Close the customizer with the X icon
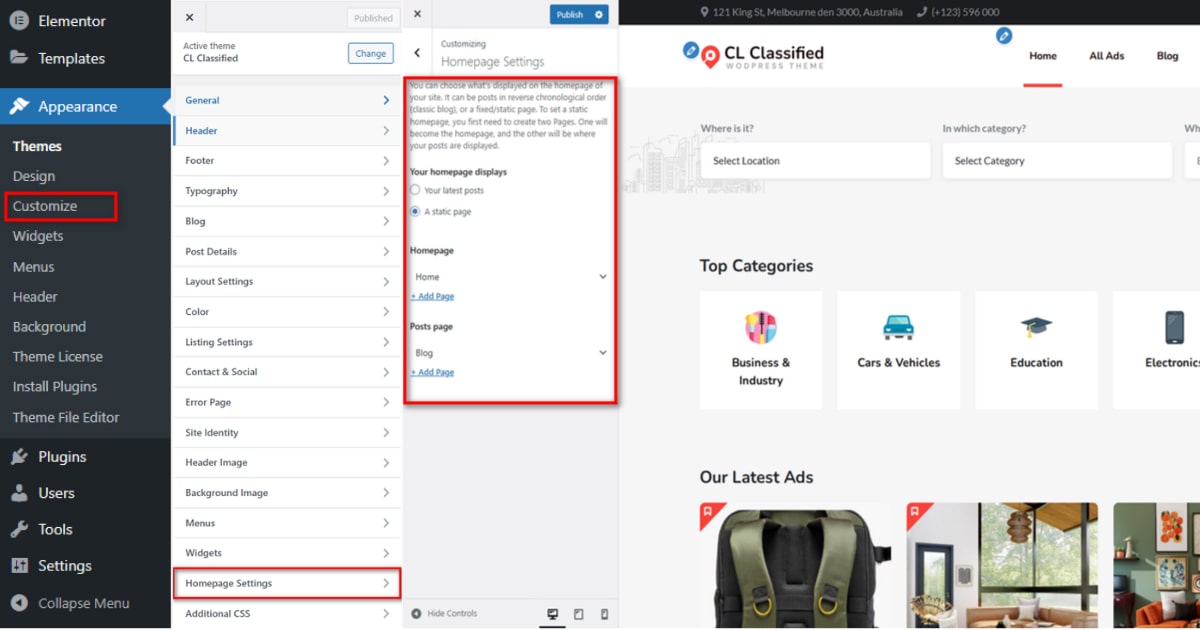This screenshot has height=630, width=1200. tap(190, 17)
